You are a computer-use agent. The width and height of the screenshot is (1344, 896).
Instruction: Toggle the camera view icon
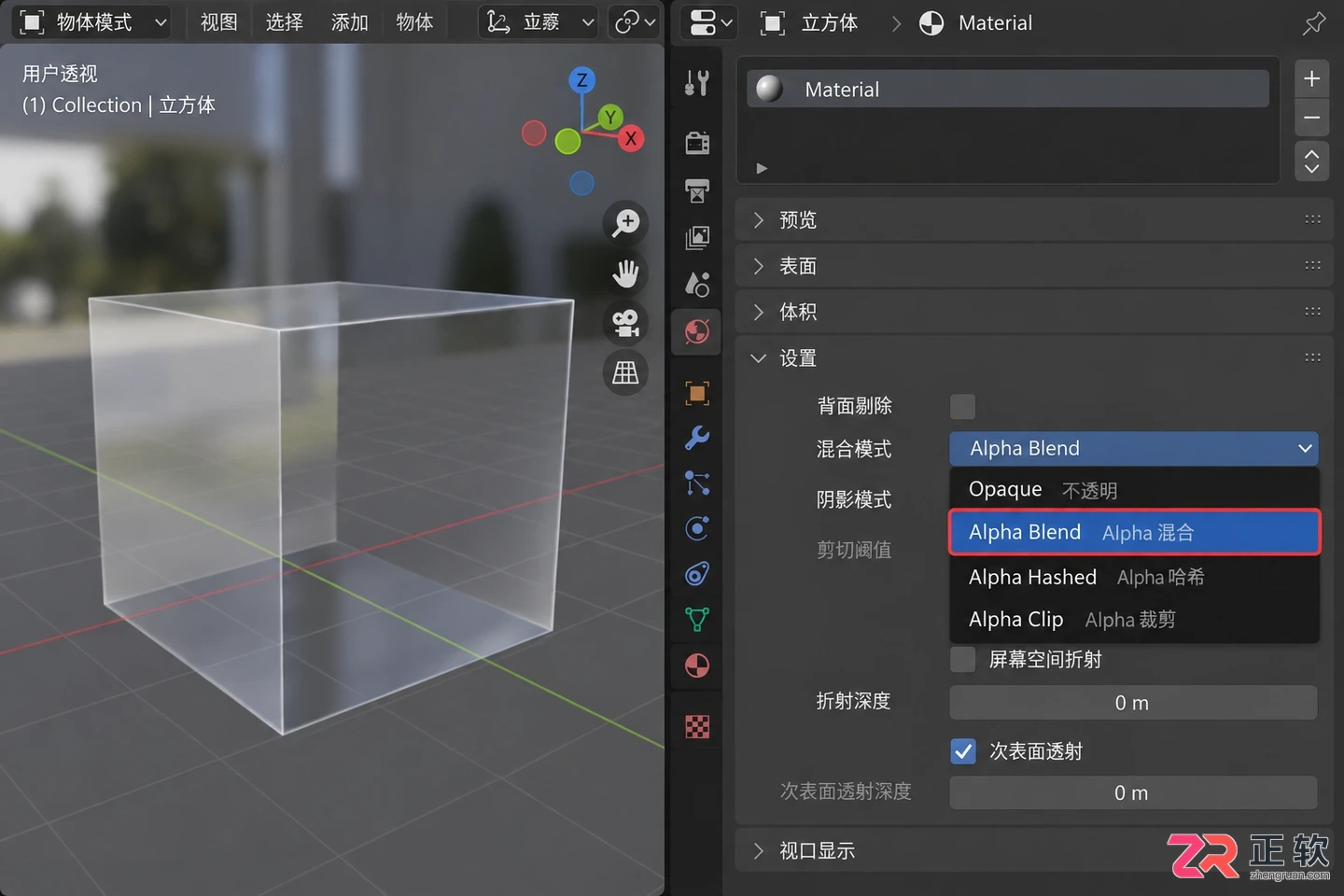pyautogui.click(x=625, y=323)
